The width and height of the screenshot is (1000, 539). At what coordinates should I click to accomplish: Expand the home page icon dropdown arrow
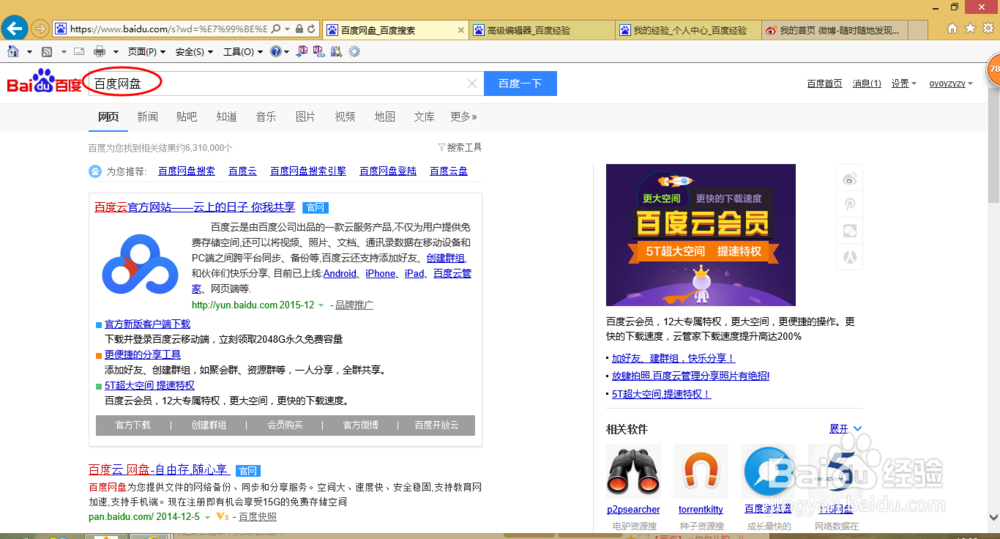[29, 52]
